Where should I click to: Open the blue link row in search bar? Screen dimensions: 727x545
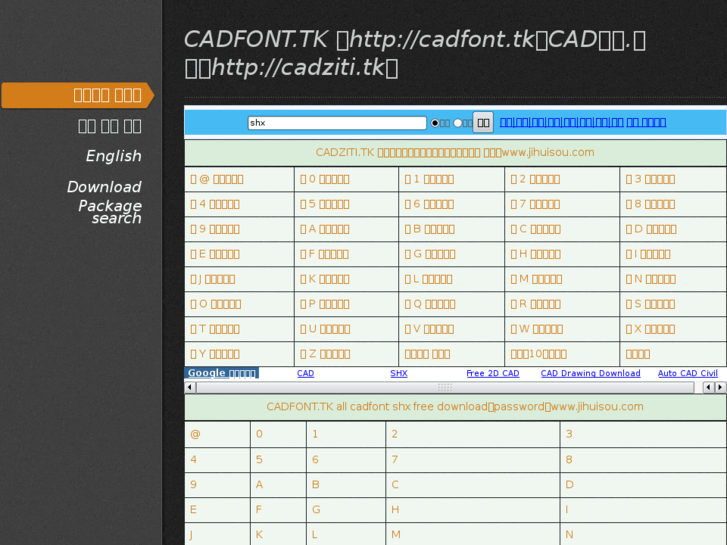(x=583, y=122)
